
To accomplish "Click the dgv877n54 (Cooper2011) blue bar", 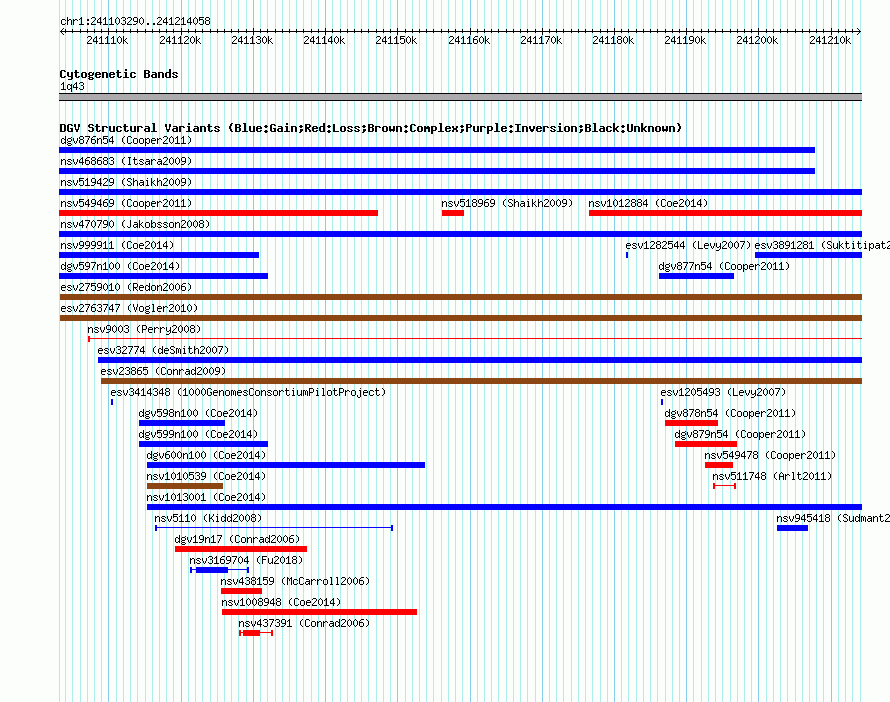I will pos(696,276).
